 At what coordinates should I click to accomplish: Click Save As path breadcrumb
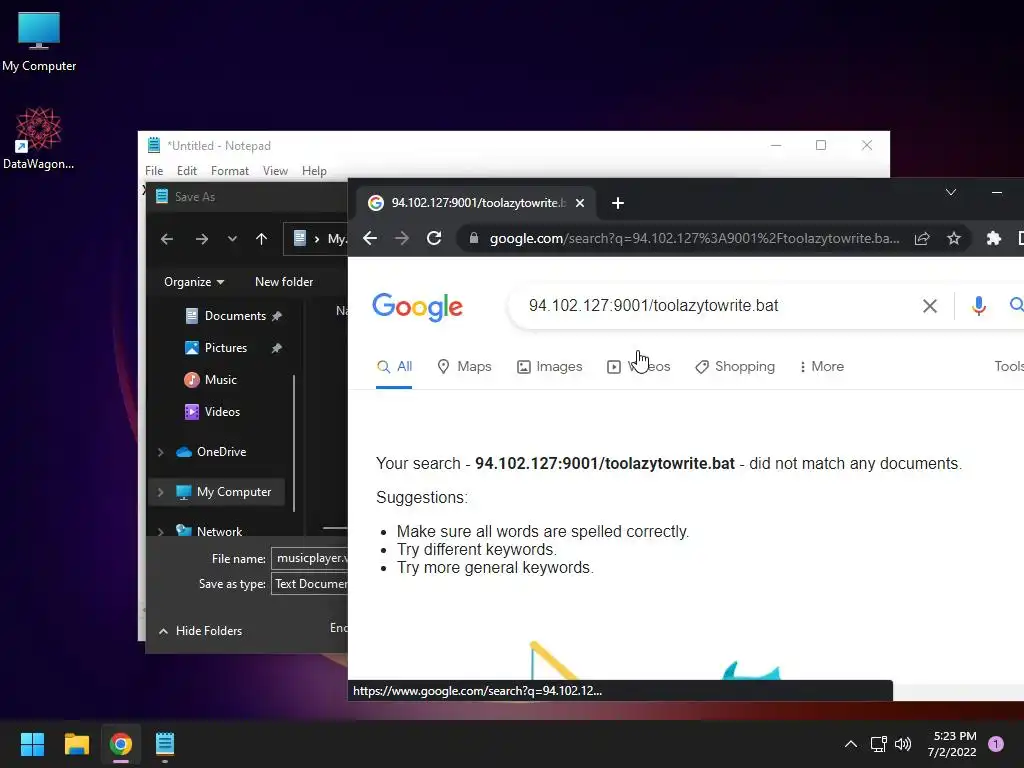(x=316, y=239)
